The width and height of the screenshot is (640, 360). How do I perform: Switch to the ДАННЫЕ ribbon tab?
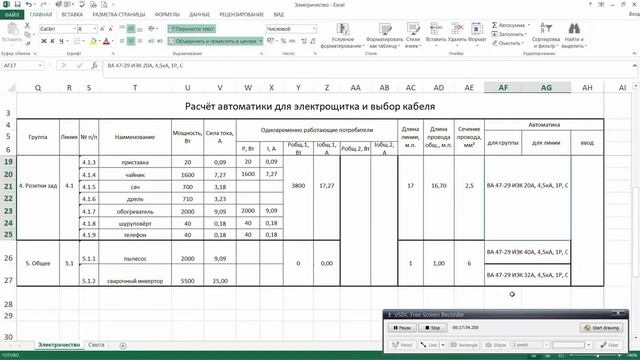(x=199, y=15)
